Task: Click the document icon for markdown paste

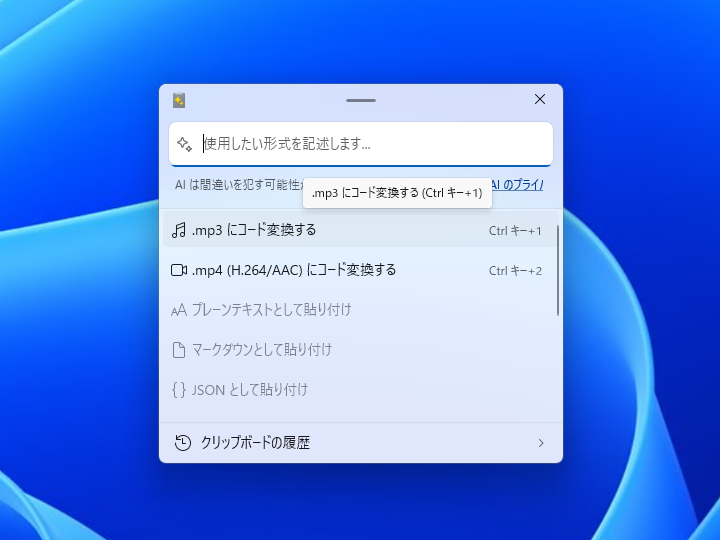Action: point(179,350)
